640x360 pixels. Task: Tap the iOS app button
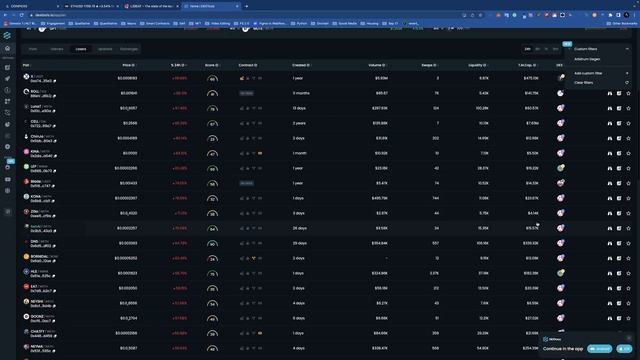click(x=624, y=349)
